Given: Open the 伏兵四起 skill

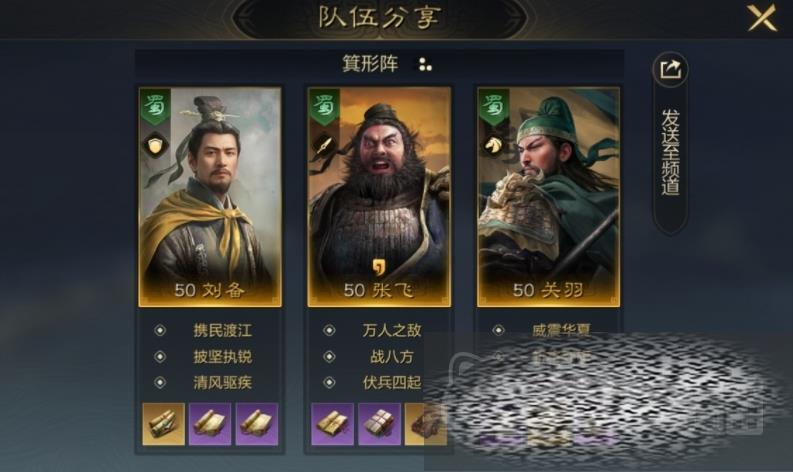Looking at the screenshot, I should (391, 382).
